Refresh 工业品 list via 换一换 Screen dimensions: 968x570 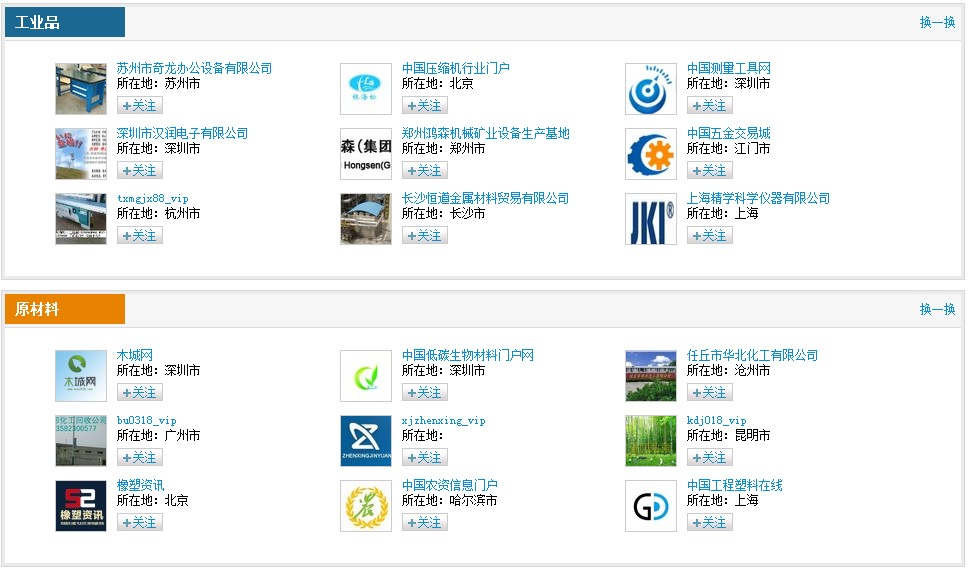(x=937, y=22)
